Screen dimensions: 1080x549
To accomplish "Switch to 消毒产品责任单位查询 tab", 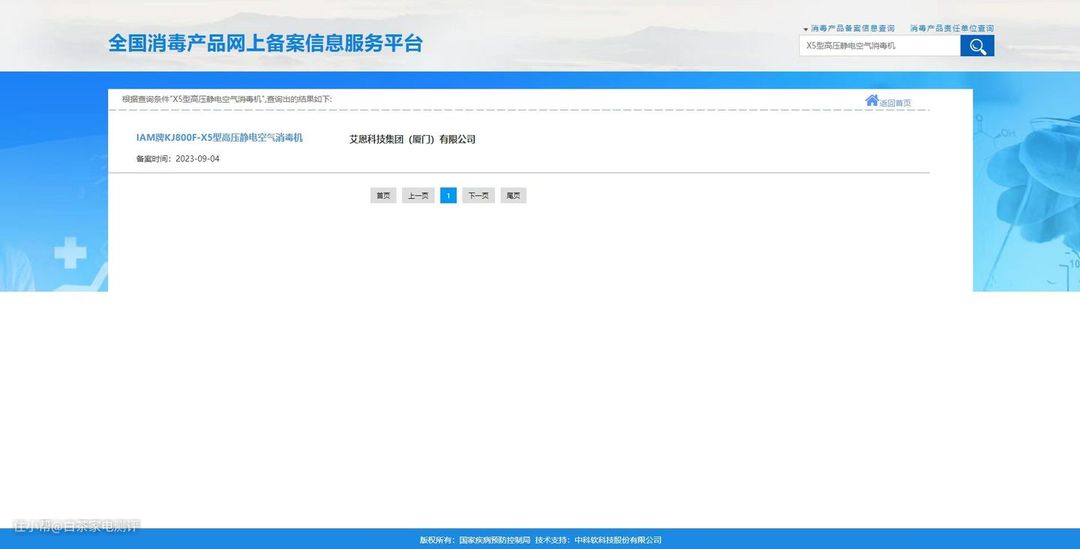I will click(951, 29).
